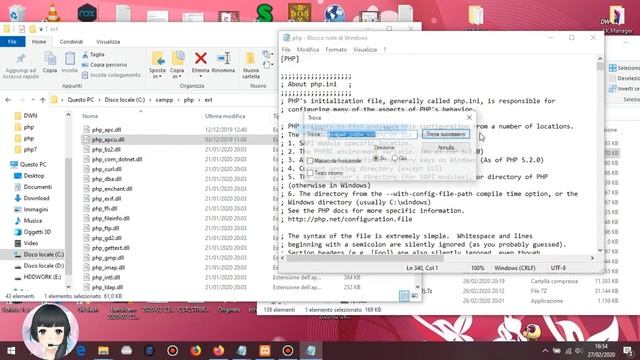Click the Trova search text field
Viewport: 640px width, 360px height.
coord(373,134)
